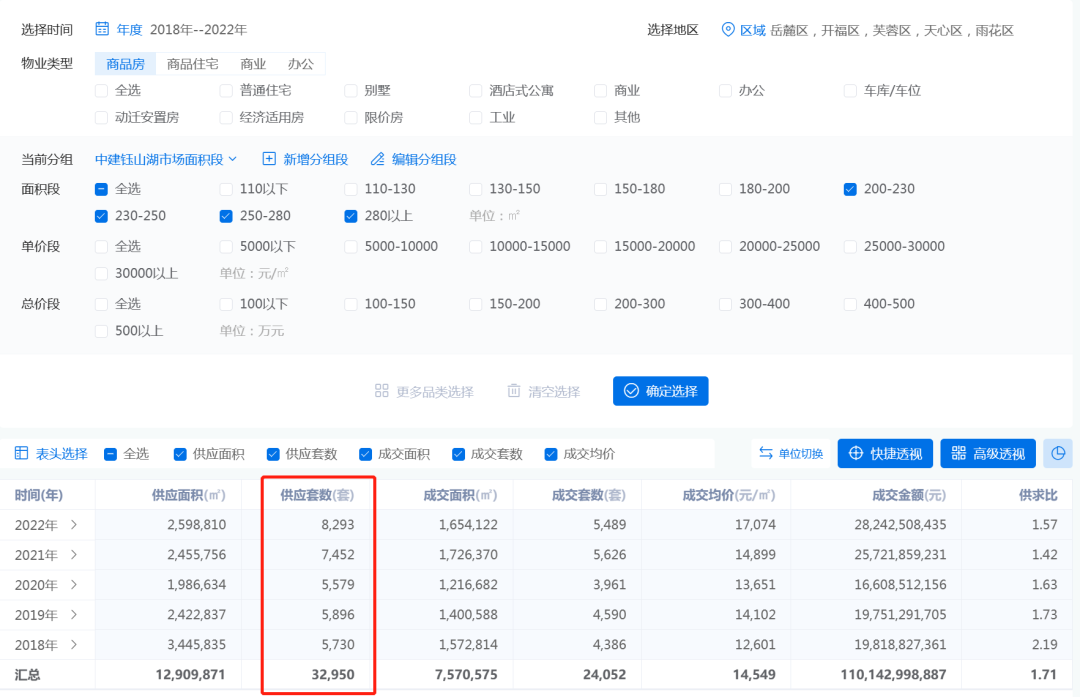Click the plus icon for 新增分组段
Image resolution: width=1080 pixels, height=697 pixels.
click(269, 159)
